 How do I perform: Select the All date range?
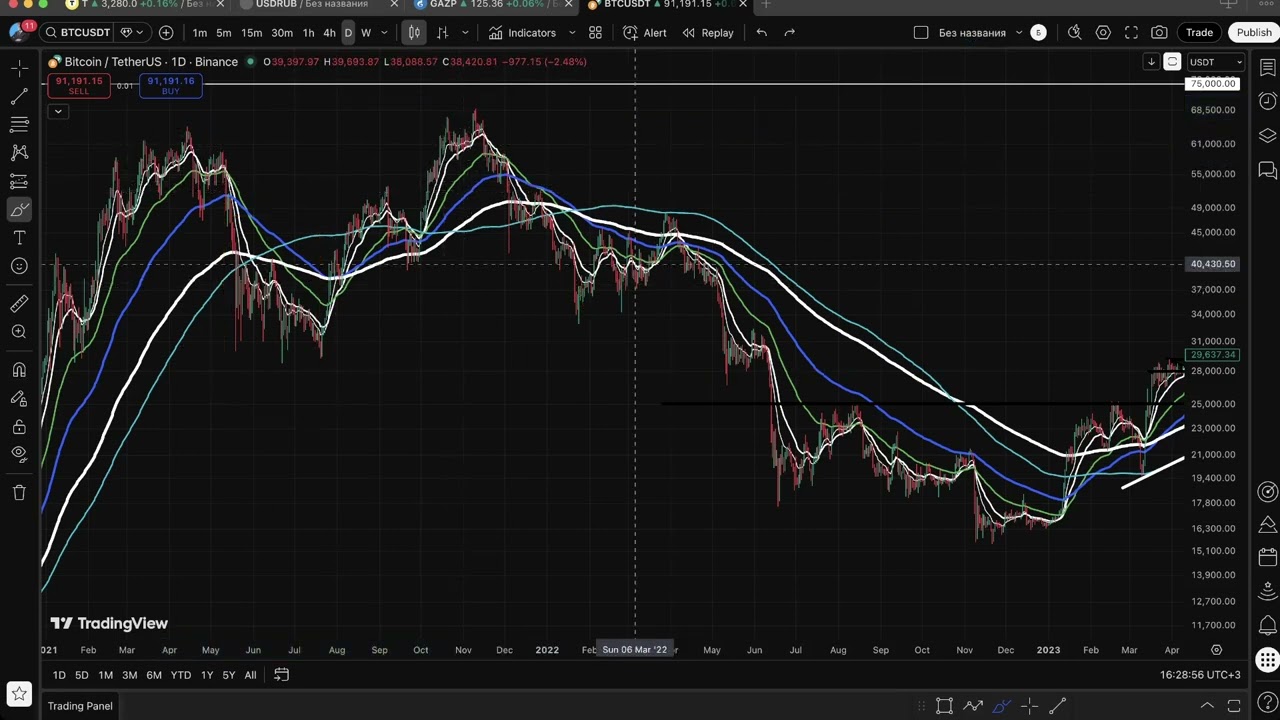click(x=250, y=675)
